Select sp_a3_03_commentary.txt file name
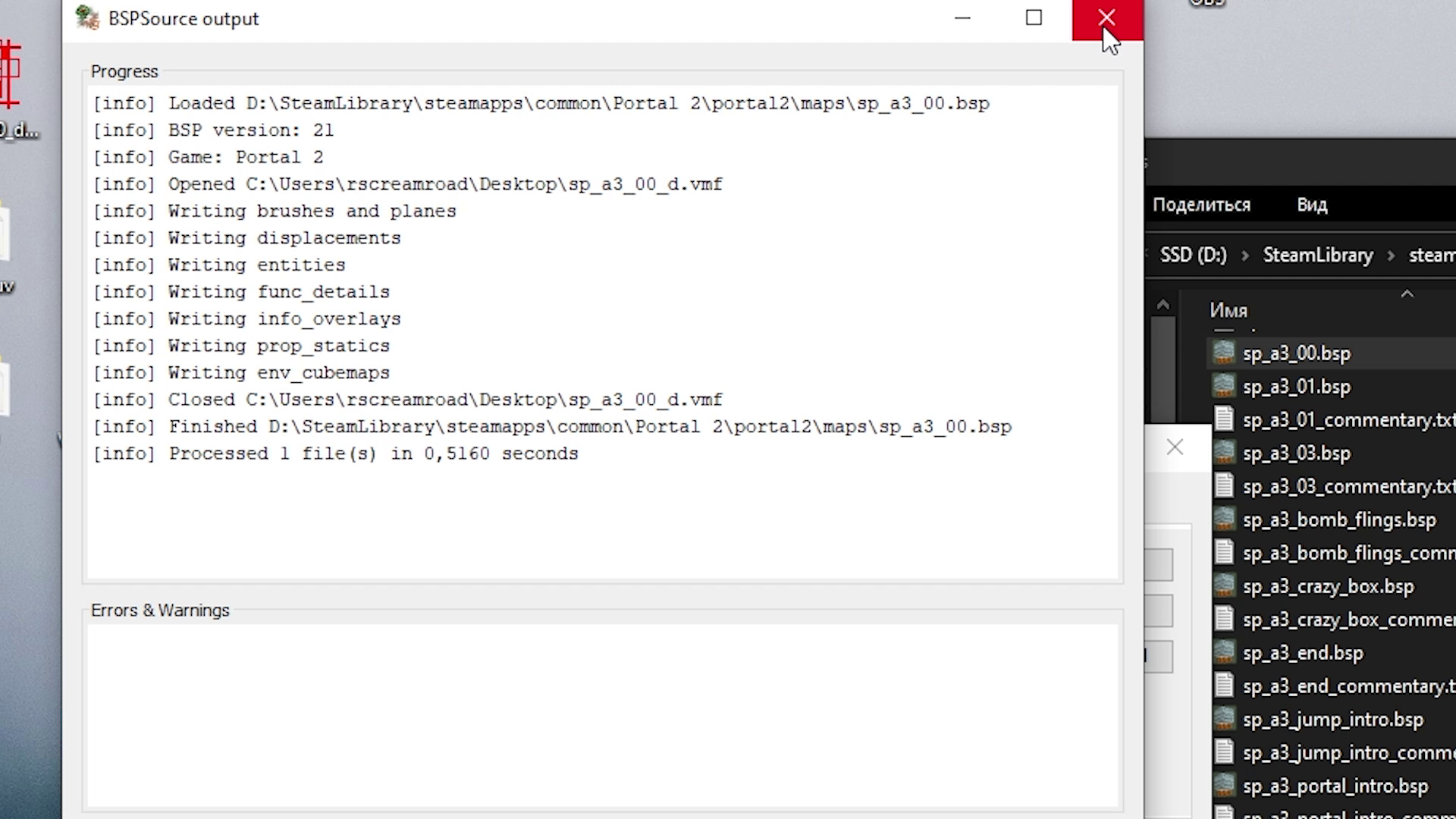 coord(1348,487)
